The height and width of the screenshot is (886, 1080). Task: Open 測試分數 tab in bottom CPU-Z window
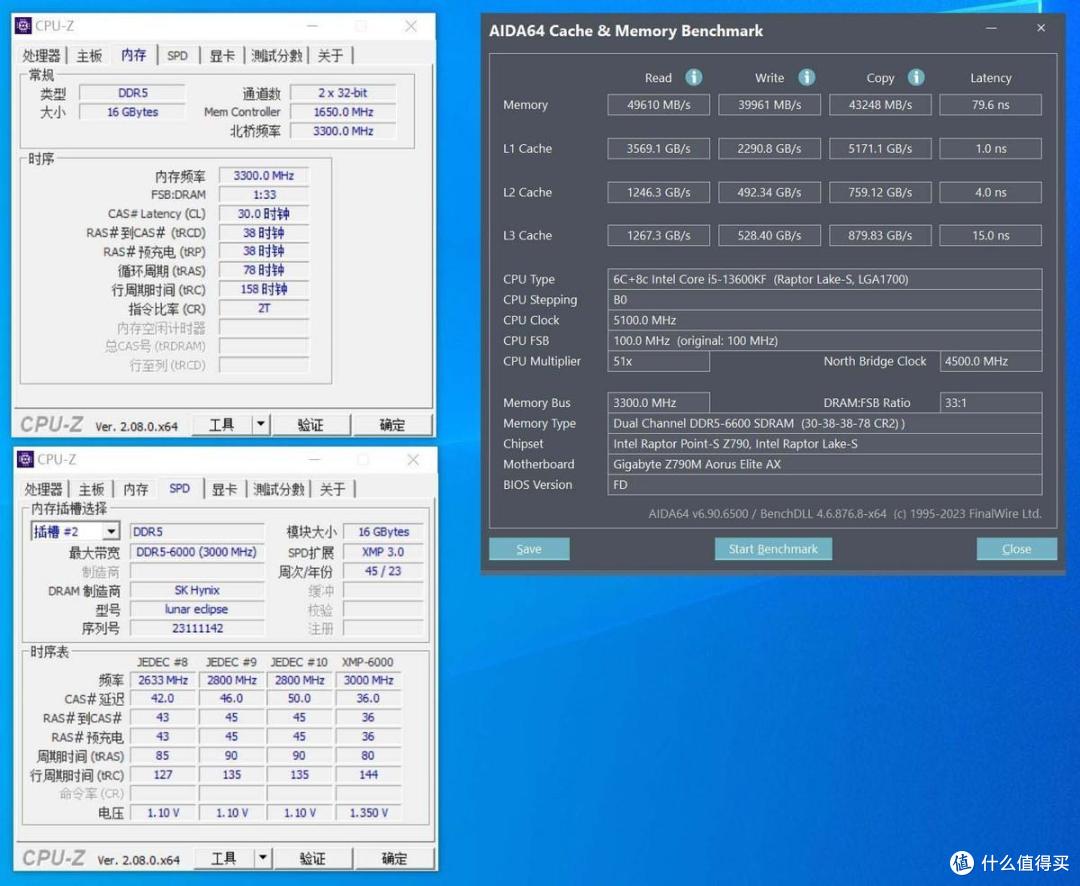pos(278,489)
